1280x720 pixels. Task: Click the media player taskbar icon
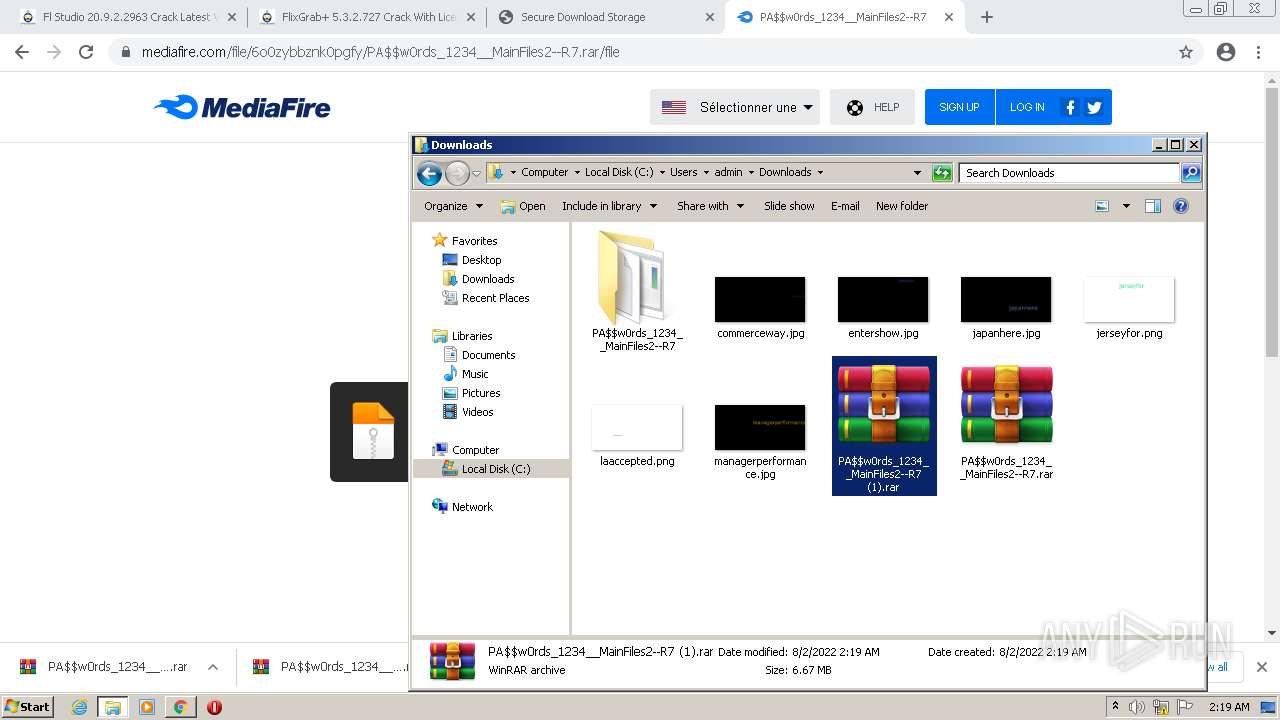click(147, 707)
